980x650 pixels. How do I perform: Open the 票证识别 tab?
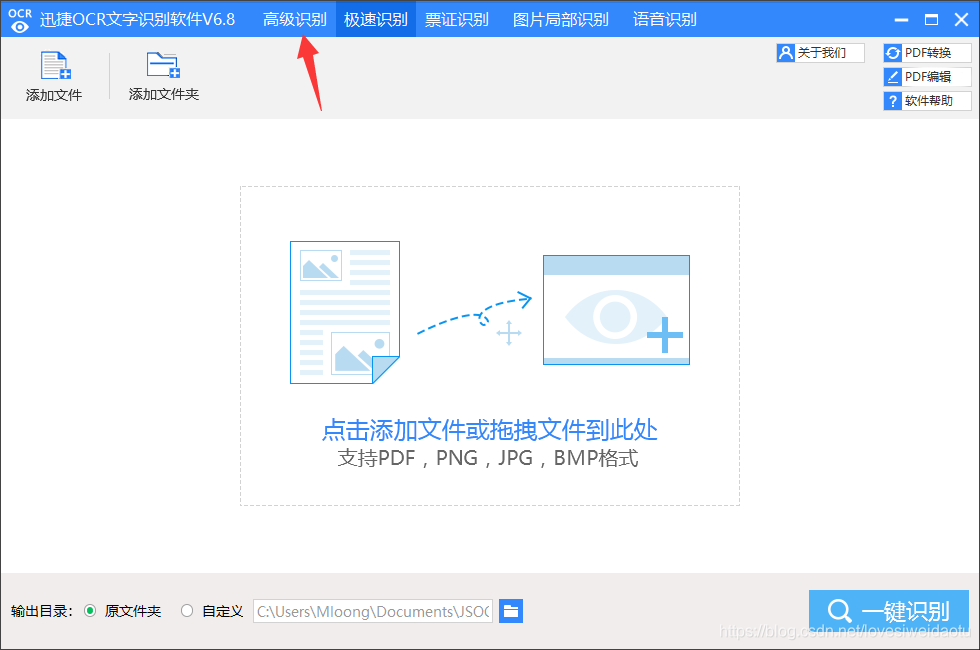456,18
